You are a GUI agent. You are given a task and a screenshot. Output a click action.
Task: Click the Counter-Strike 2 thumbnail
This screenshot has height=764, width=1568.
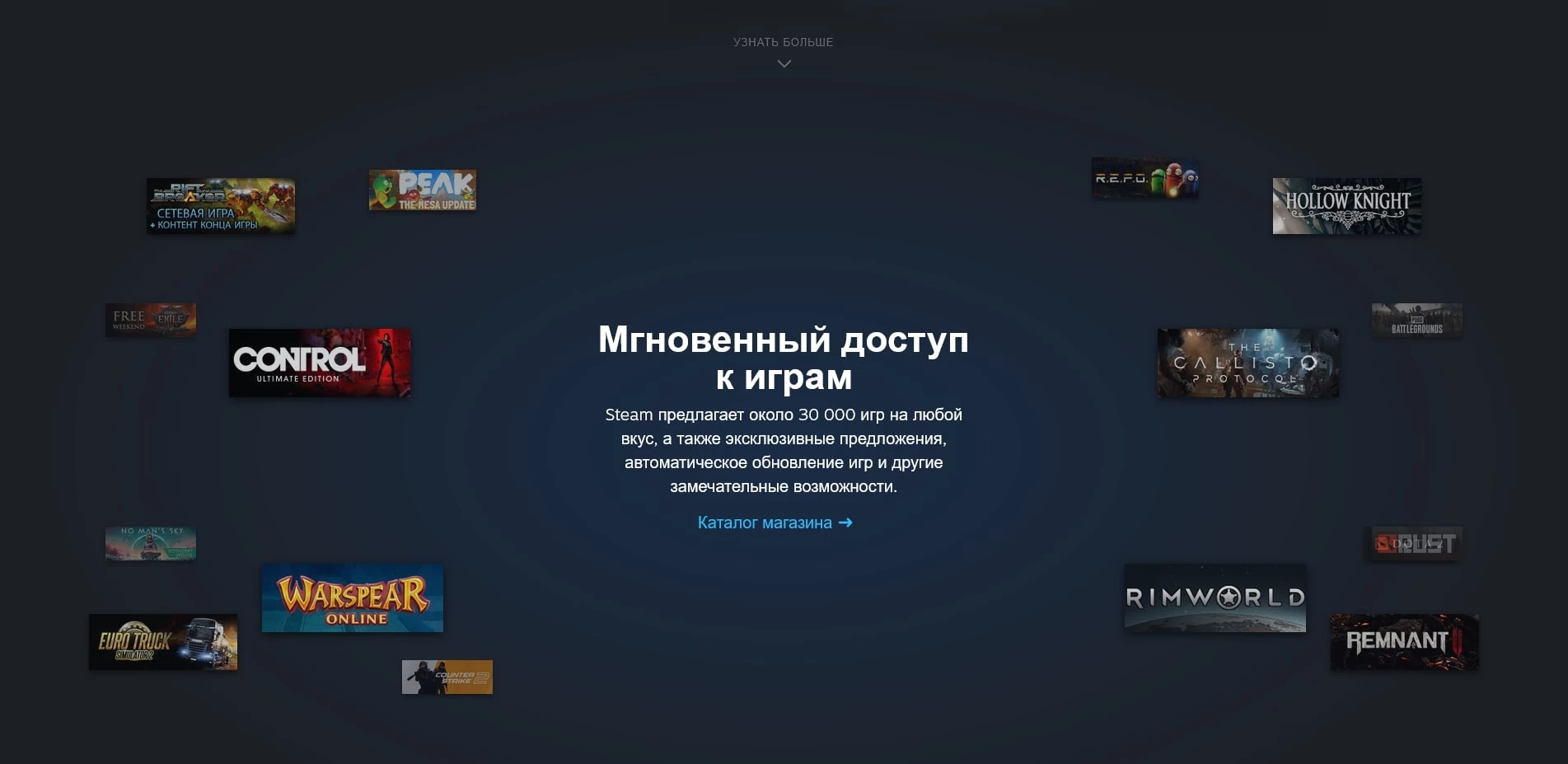447,677
